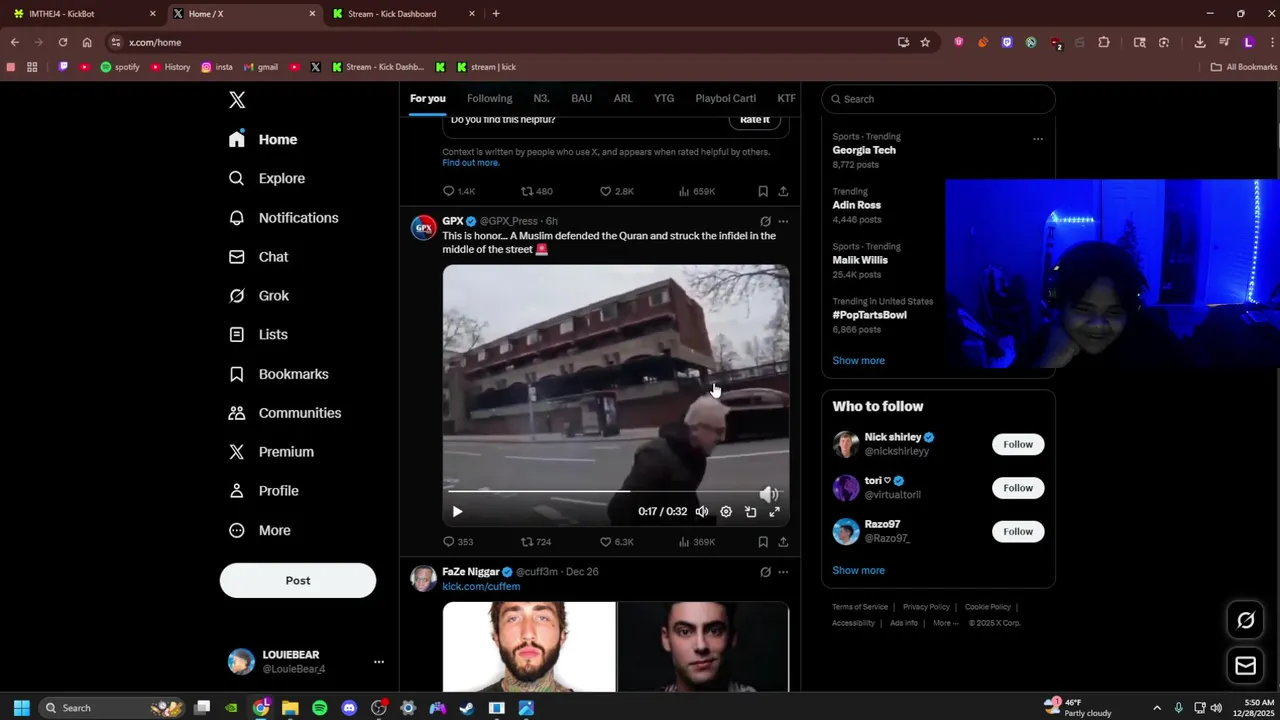Open the more menu on the @cuff3m post
Image resolution: width=1280 pixels, height=720 pixels.
coord(783,572)
